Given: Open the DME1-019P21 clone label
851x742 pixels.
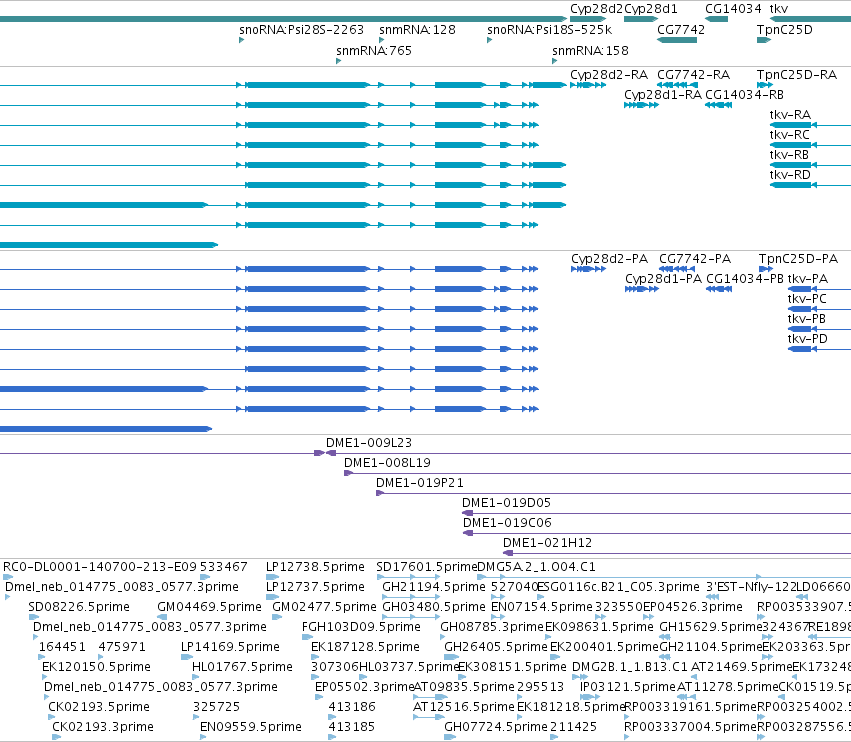Looking at the screenshot, I should click(x=420, y=483).
